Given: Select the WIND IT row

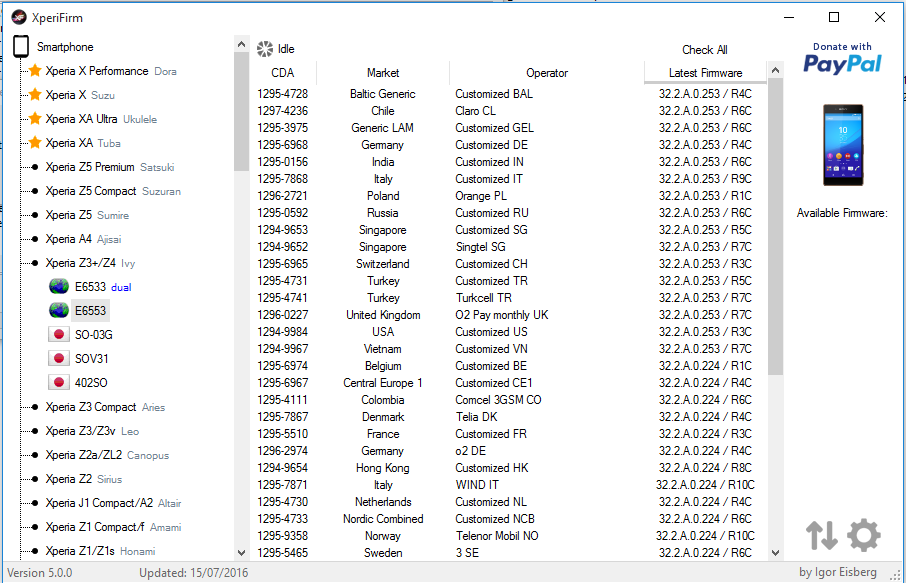Looking at the screenshot, I should click(x=508, y=485).
